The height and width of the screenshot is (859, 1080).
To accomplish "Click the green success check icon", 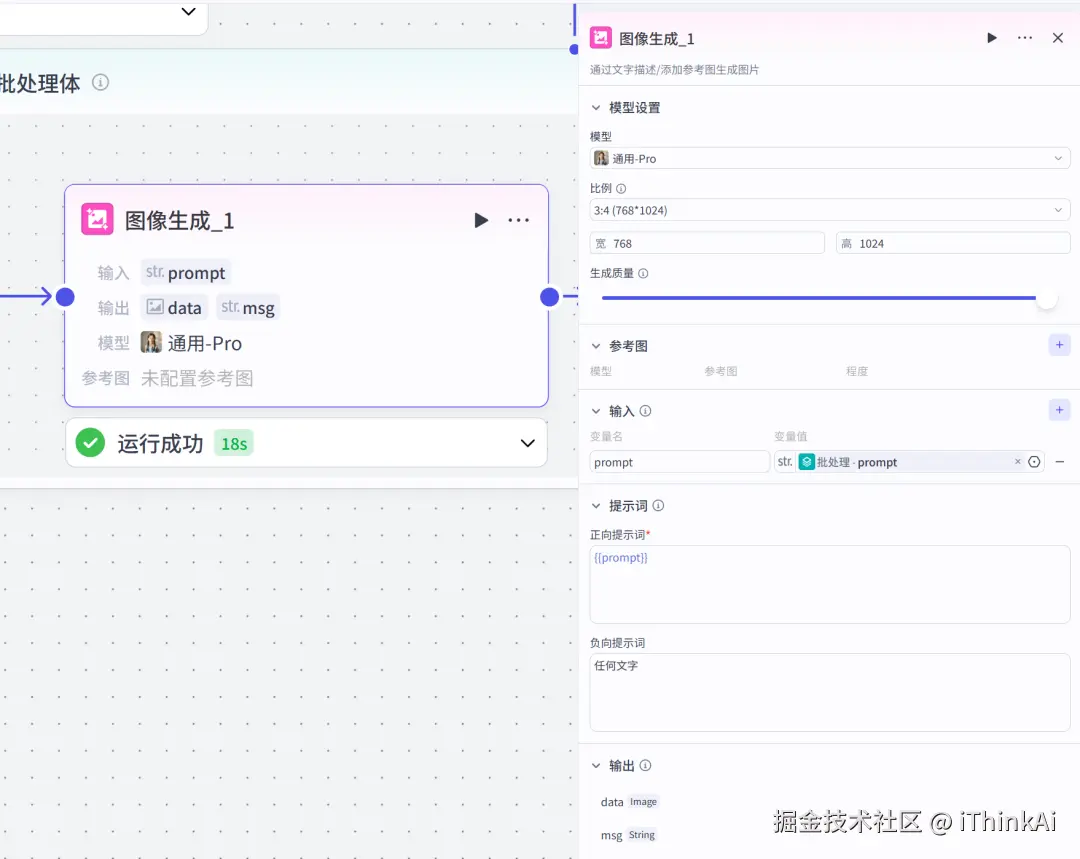I will tap(90, 443).
